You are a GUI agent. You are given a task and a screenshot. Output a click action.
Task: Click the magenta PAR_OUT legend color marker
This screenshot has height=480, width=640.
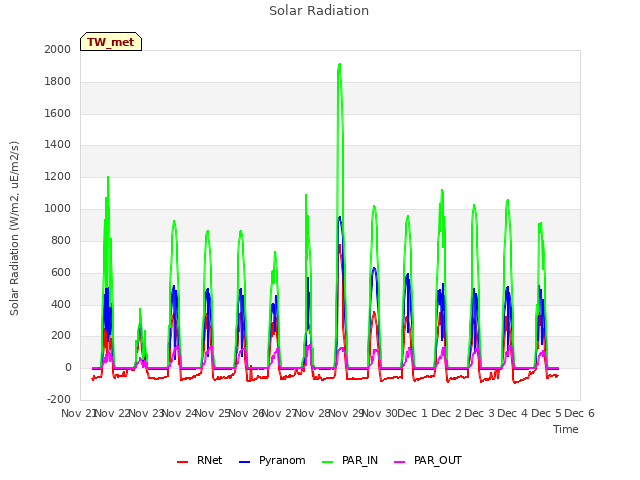[x=399, y=462]
